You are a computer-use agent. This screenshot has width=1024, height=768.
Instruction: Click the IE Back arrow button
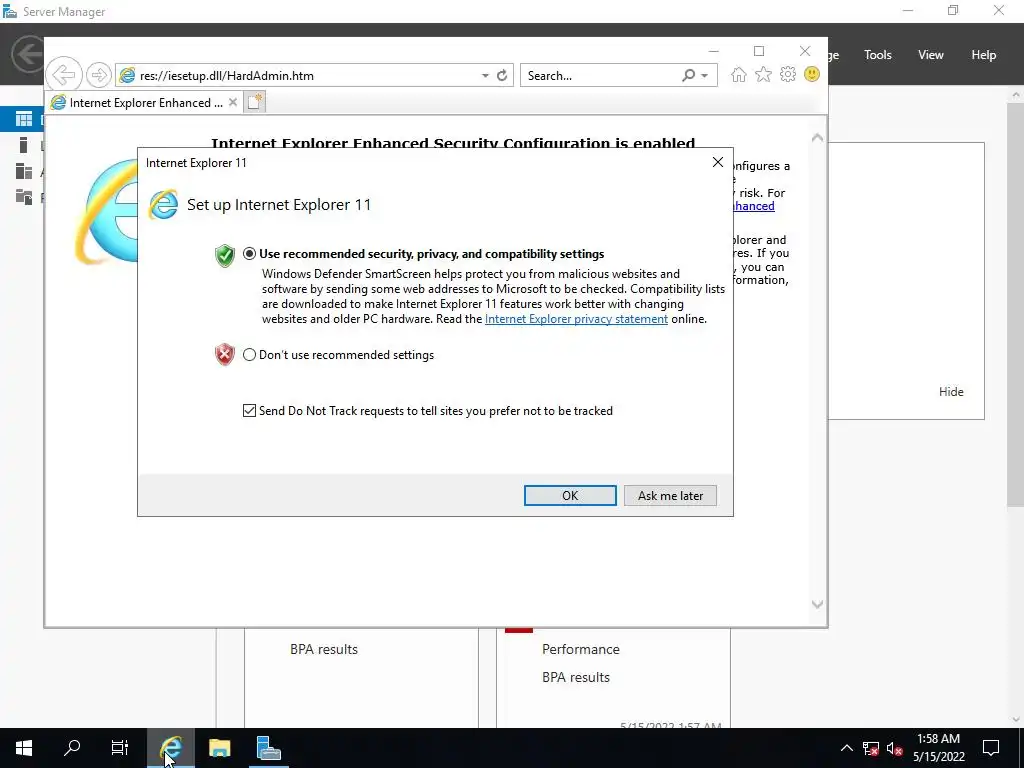click(x=64, y=75)
